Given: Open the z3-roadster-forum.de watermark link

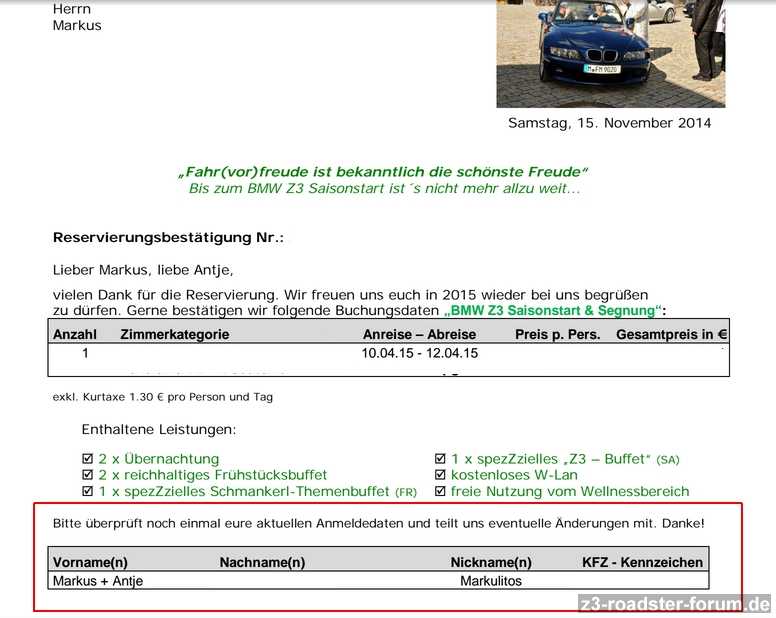Looking at the screenshot, I should pyautogui.click(x=675, y=604).
